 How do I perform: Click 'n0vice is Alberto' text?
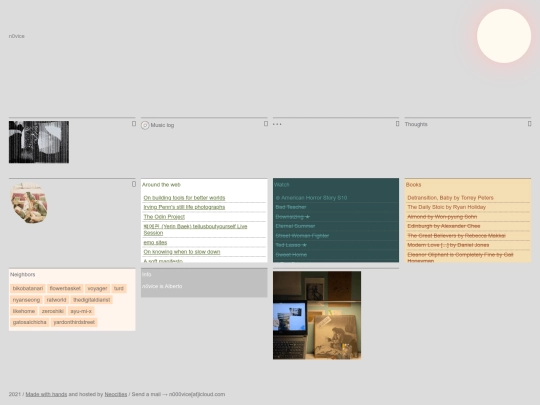[x=162, y=286]
